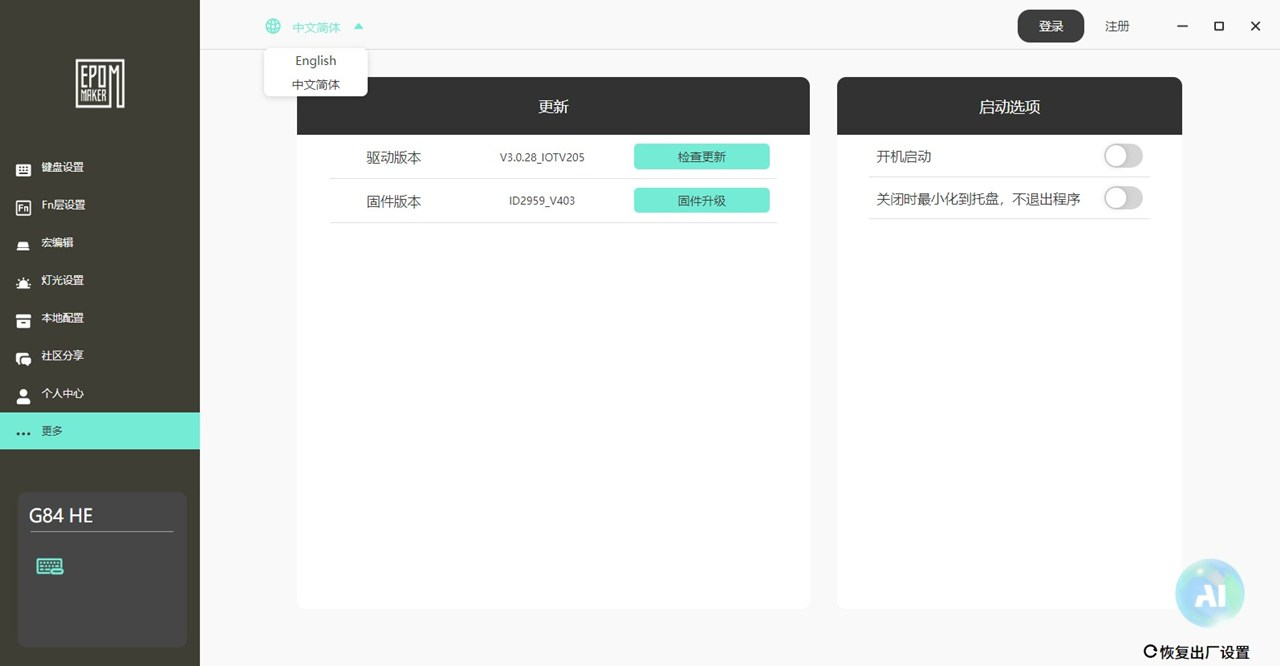This screenshot has height=666, width=1280.
Task: Click the 固件升级 firmware upgrade button
Action: [701, 201]
